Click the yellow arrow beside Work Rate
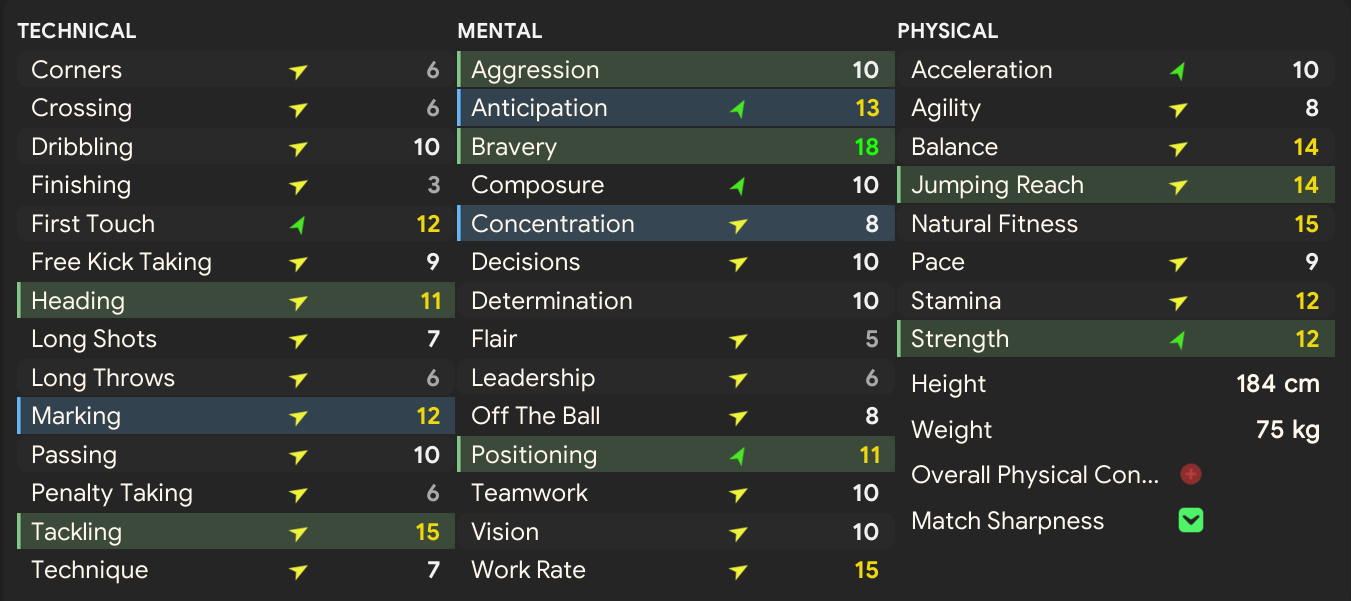 pyautogui.click(x=737, y=571)
